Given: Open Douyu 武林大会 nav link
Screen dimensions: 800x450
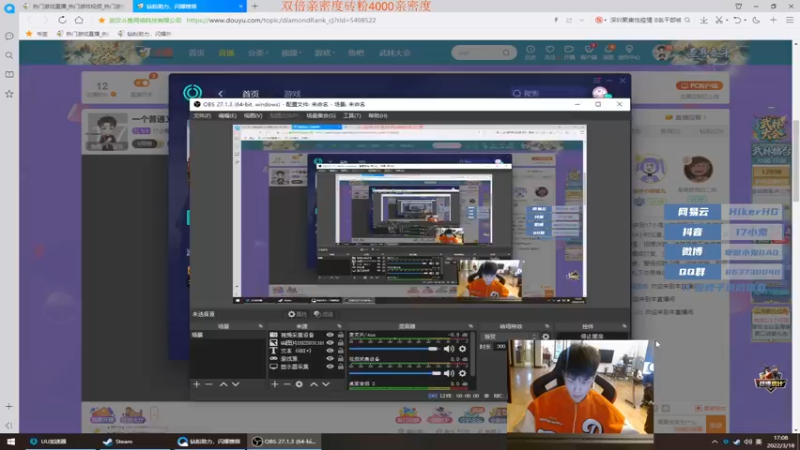Looking at the screenshot, I should [x=394, y=53].
